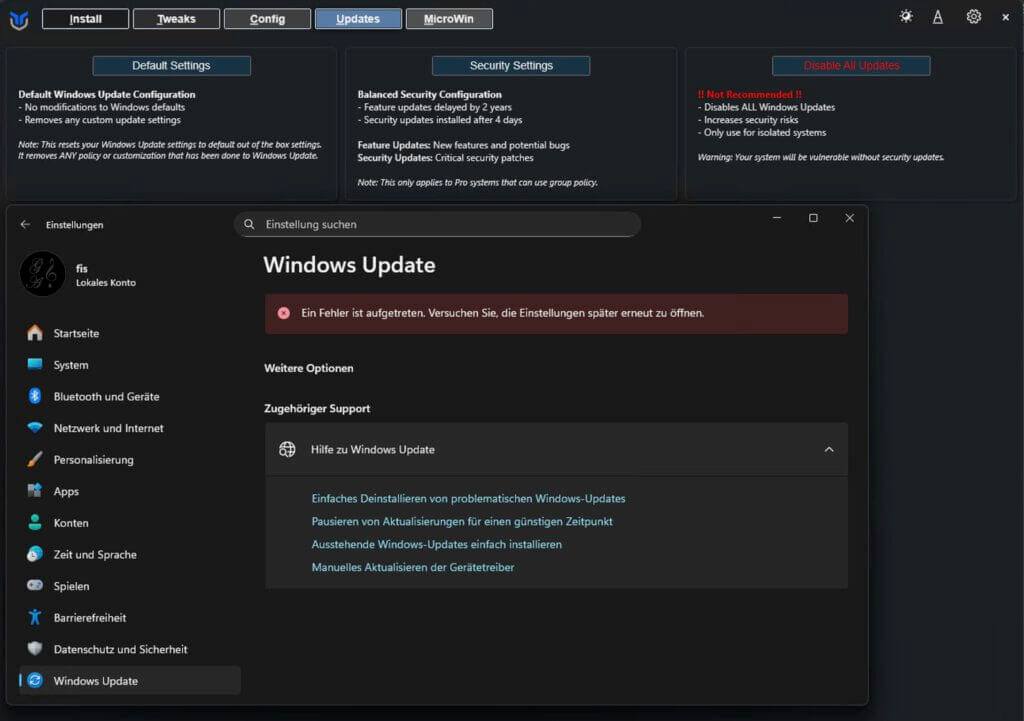1024x721 pixels.
Task: Click the Windows Update page title
Action: pyautogui.click(x=349, y=265)
